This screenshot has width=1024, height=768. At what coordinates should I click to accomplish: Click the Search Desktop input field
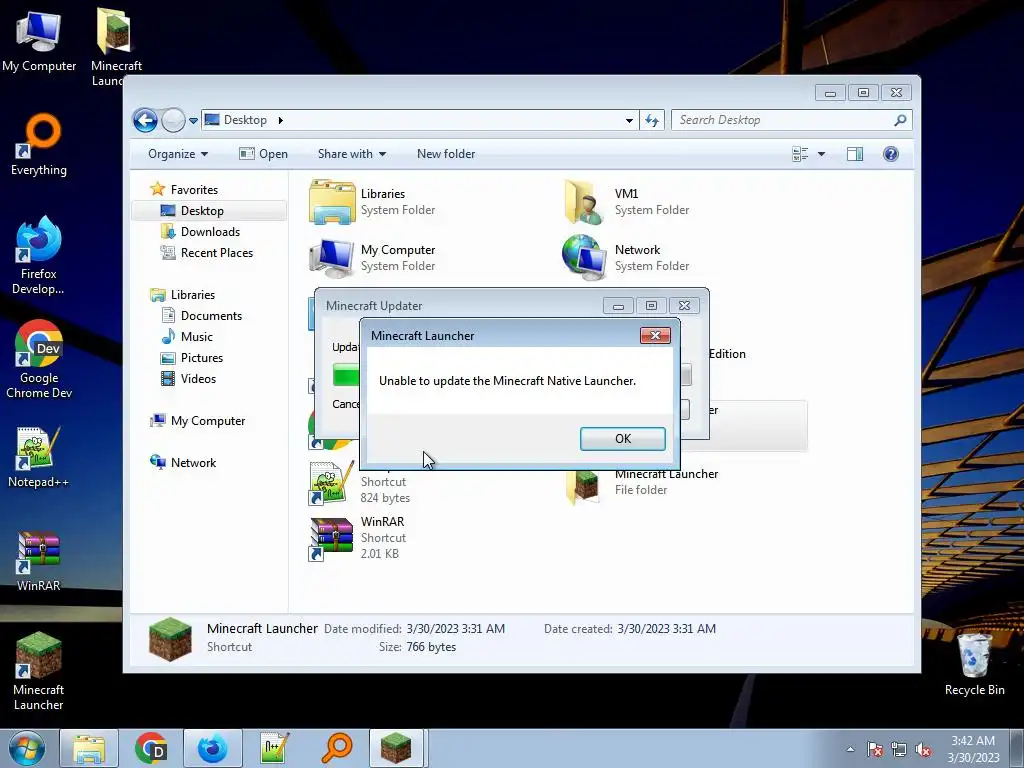coord(791,120)
